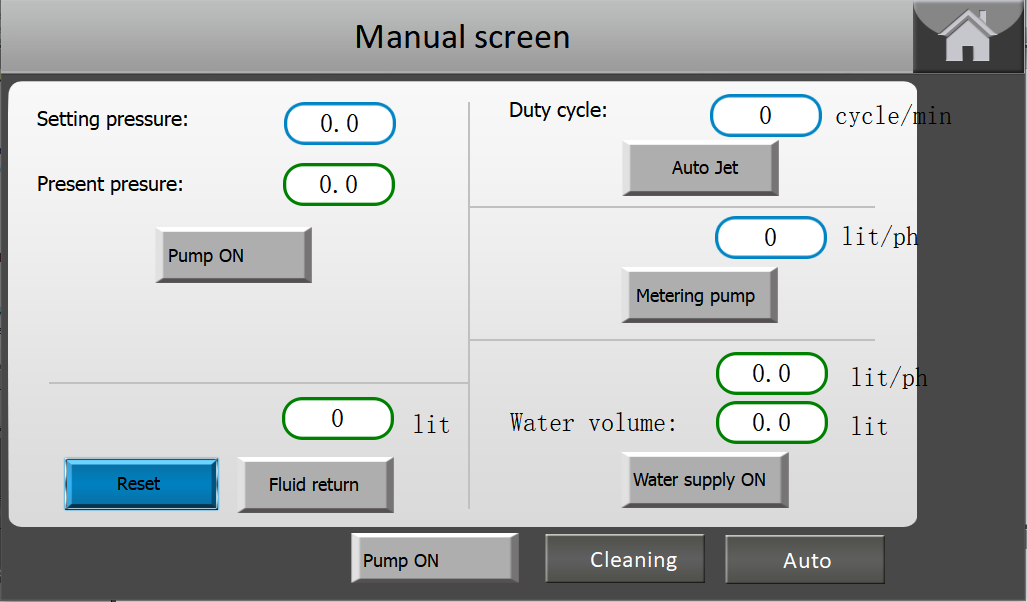Toggle the Metering pump button
The width and height of the screenshot is (1027, 602).
point(699,295)
